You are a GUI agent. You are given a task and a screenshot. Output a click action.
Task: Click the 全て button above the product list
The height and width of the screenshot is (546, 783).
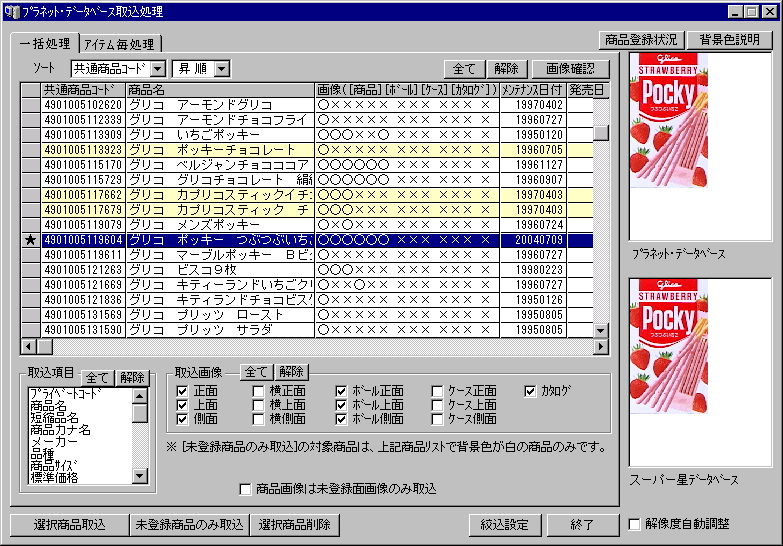464,68
